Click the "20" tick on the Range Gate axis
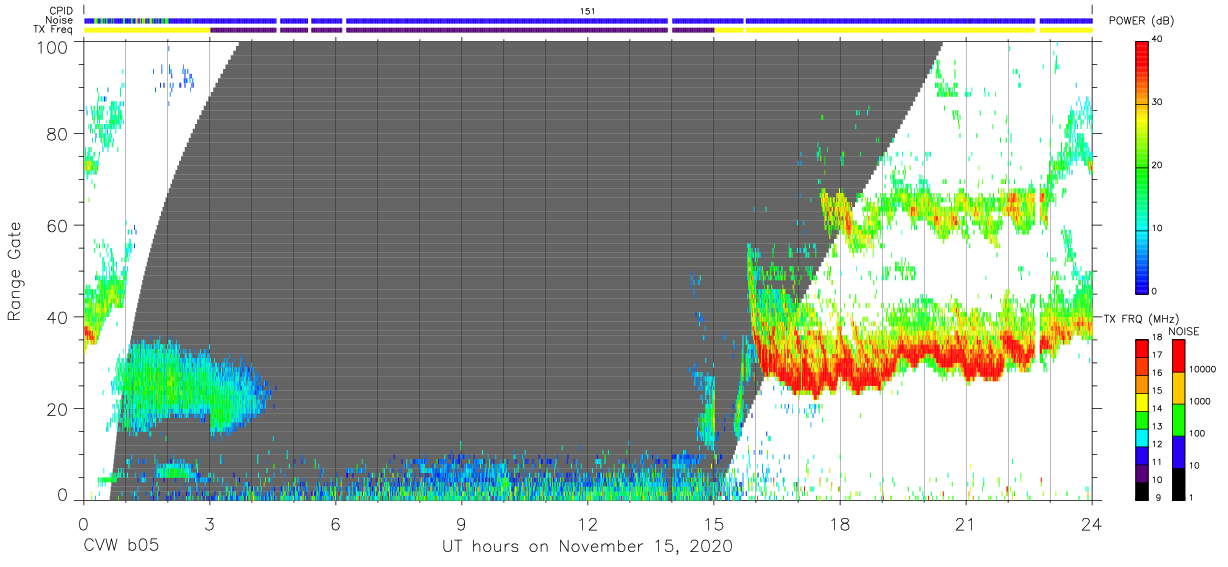1228x567 pixels. tap(58, 409)
